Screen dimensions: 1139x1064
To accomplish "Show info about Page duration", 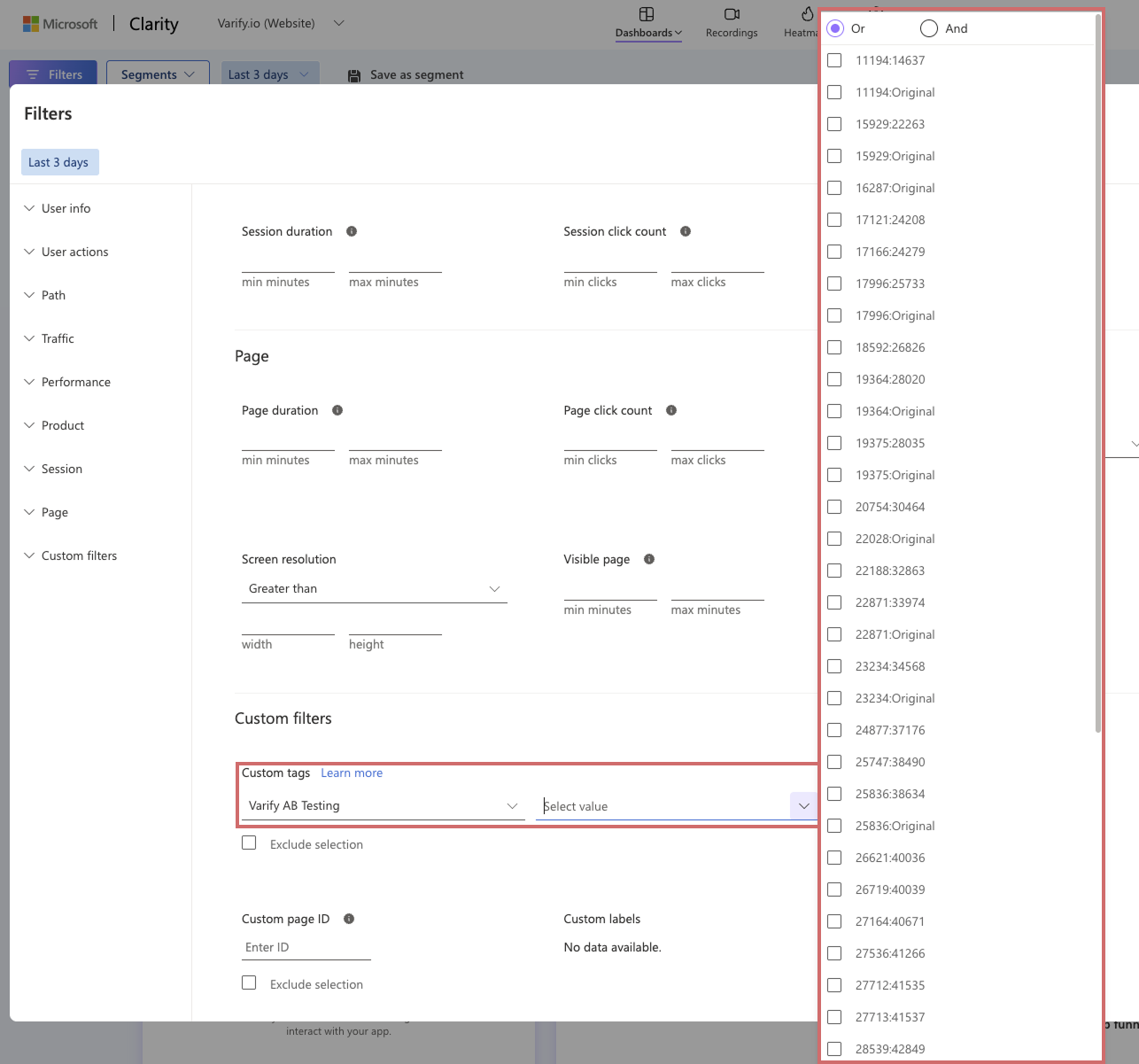I will [x=337, y=410].
